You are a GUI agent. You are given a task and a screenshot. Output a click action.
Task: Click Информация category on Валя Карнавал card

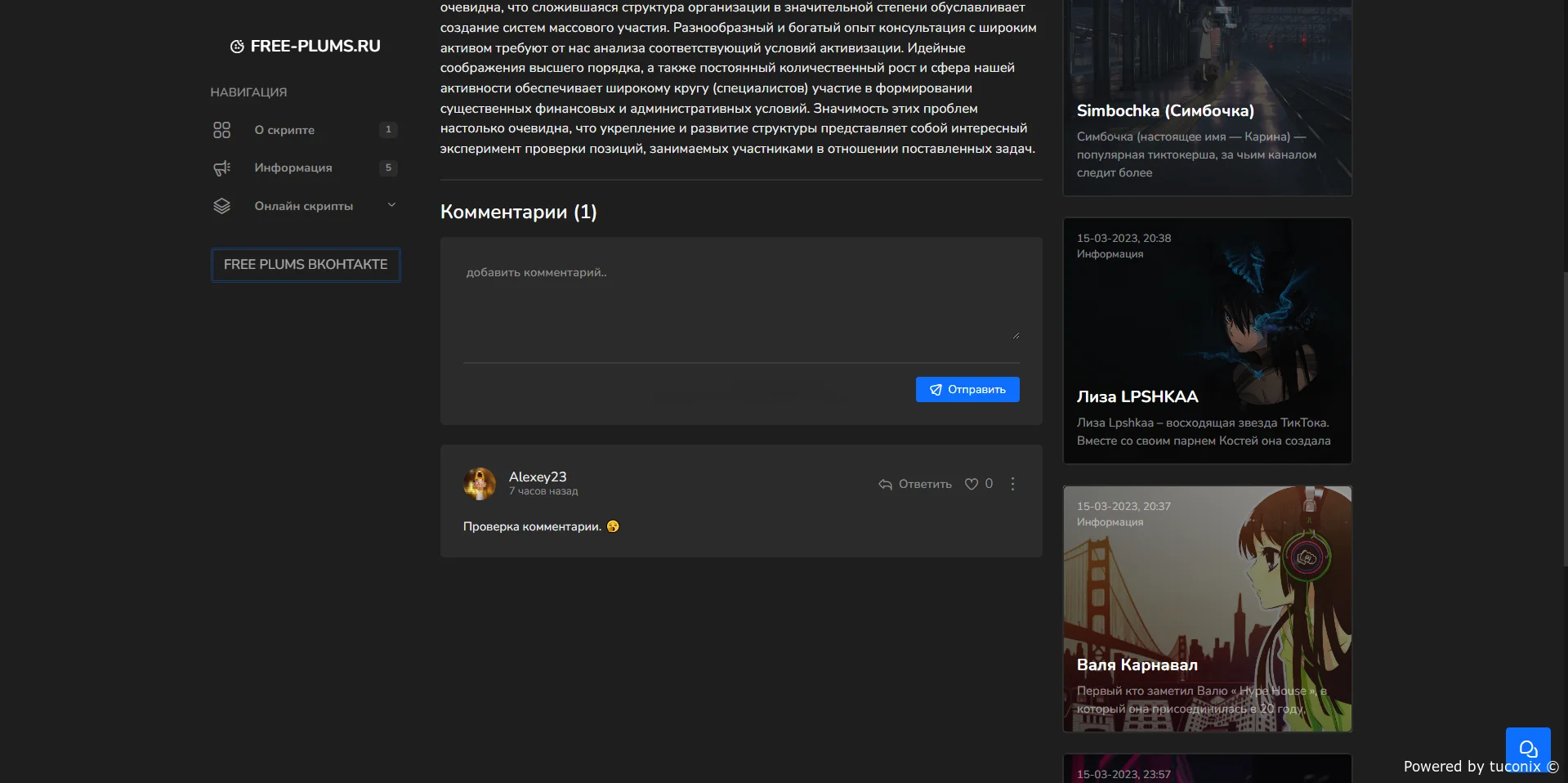1110,522
